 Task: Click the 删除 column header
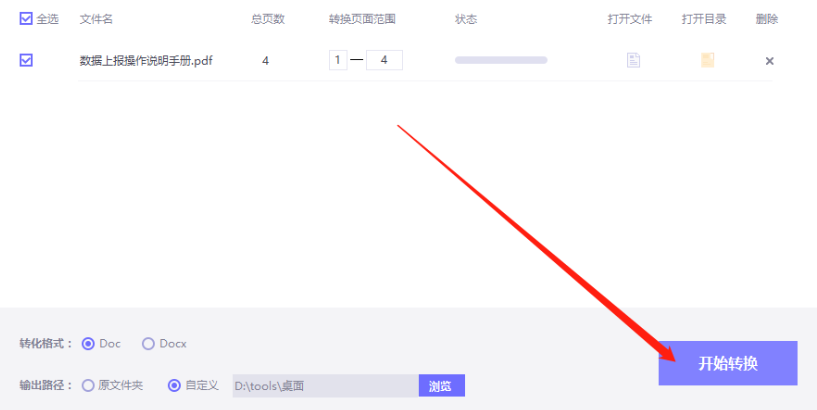[x=766, y=19]
